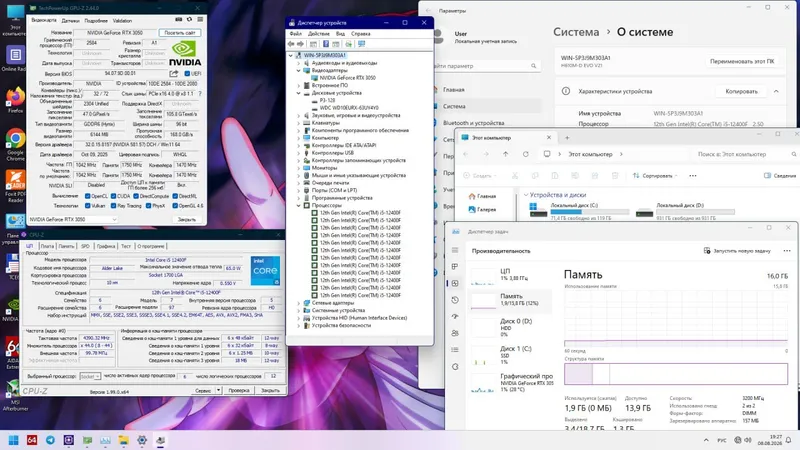
Task: Open SPD tab in CPU-Z
Action: point(85,246)
